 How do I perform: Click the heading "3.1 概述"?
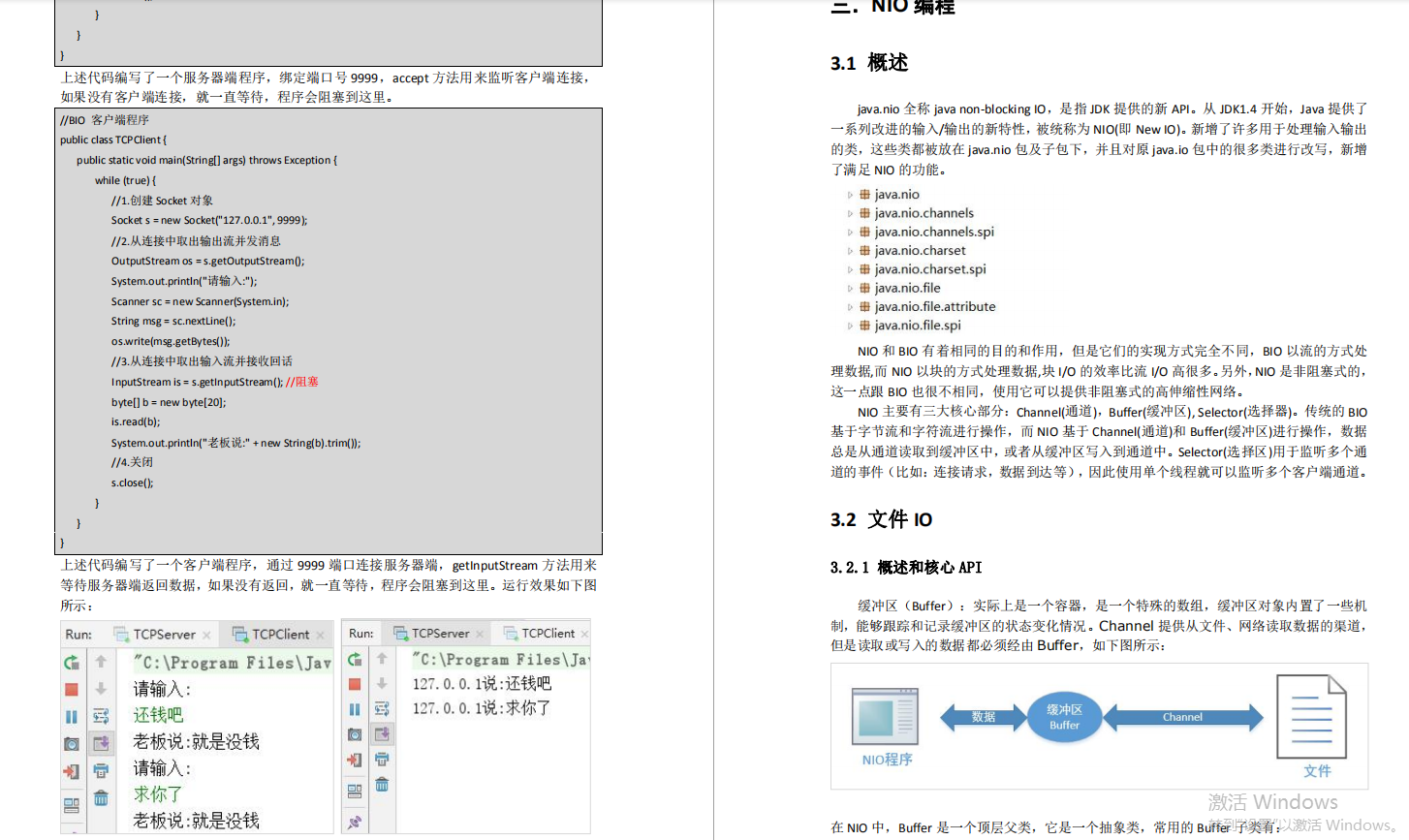tap(869, 63)
